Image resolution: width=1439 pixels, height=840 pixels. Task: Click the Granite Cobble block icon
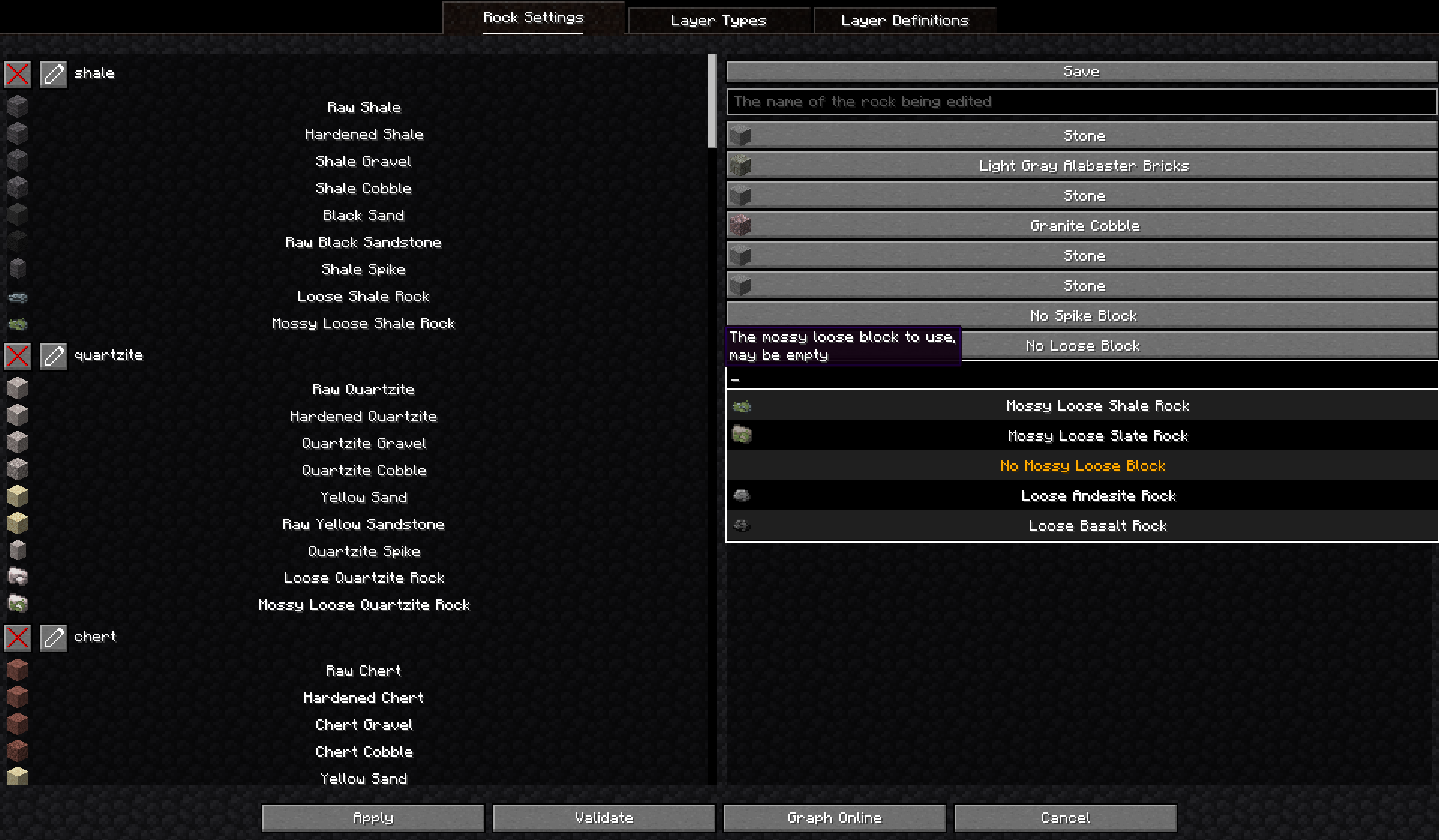coord(740,225)
